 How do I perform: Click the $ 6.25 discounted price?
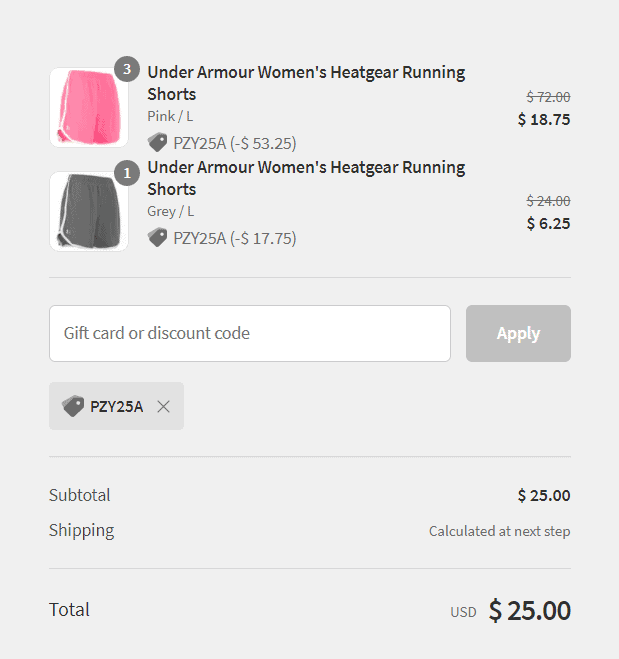point(548,224)
